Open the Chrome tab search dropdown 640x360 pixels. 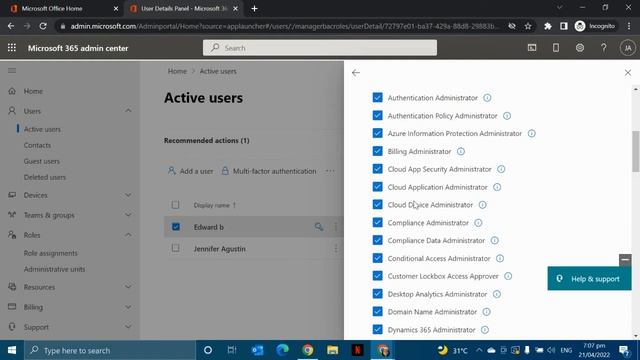tap(560, 7)
